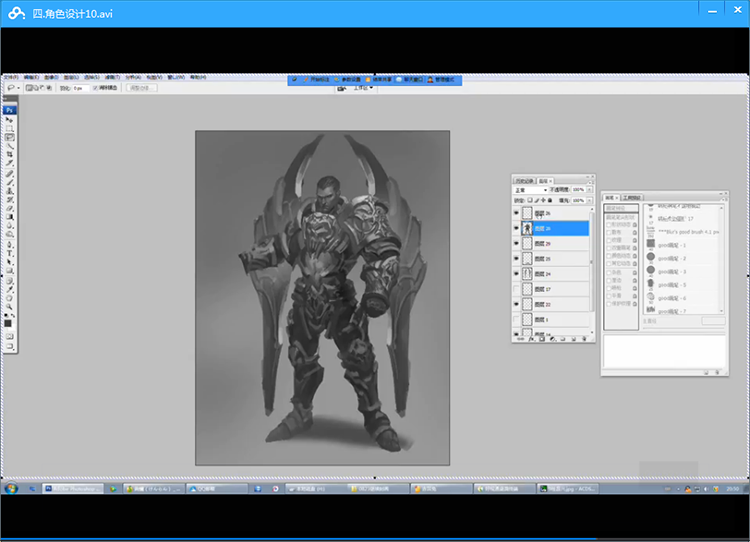Image resolution: width=750 pixels, height=542 pixels.
Task: Select the Slice tool
Action: 9,163
